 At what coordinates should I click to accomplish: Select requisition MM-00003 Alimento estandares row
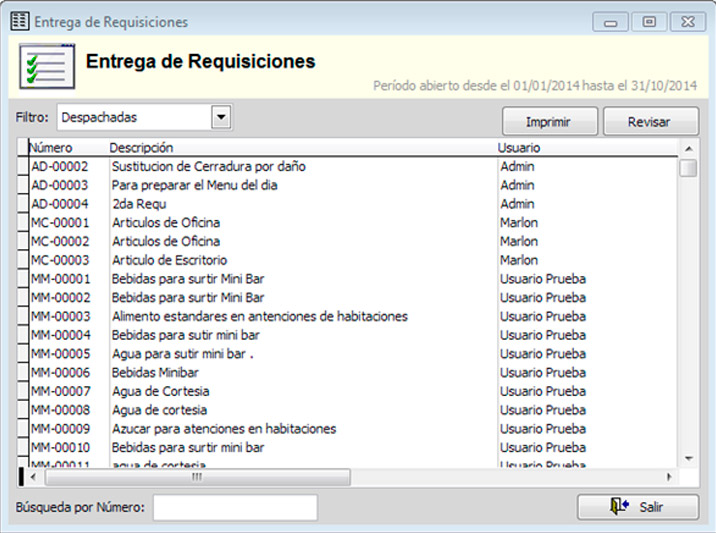tap(260, 317)
